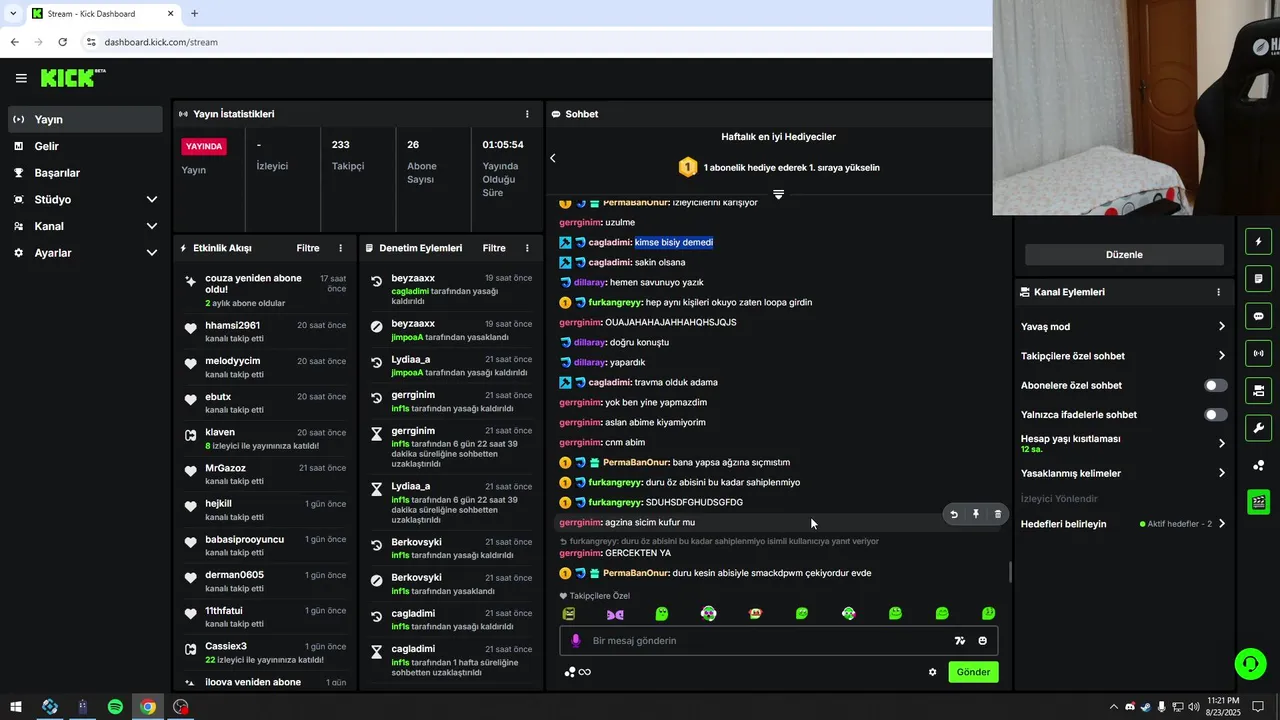Click the YAYINDA live badge
This screenshot has height=720, width=1280.
tap(204, 146)
